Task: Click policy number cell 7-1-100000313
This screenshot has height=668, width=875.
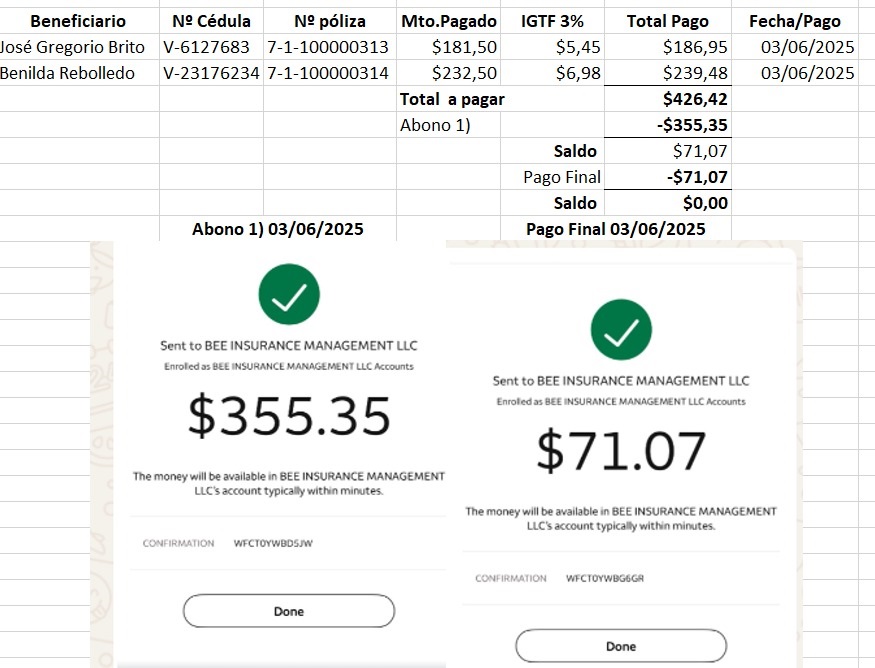Action: [329, 47]
